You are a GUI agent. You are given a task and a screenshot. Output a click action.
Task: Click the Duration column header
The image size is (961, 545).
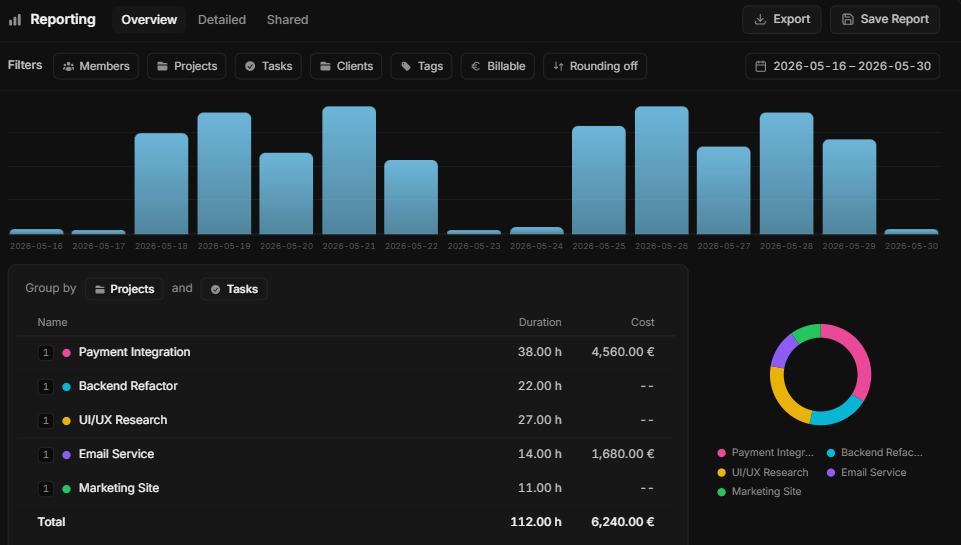tap(540, 322)
